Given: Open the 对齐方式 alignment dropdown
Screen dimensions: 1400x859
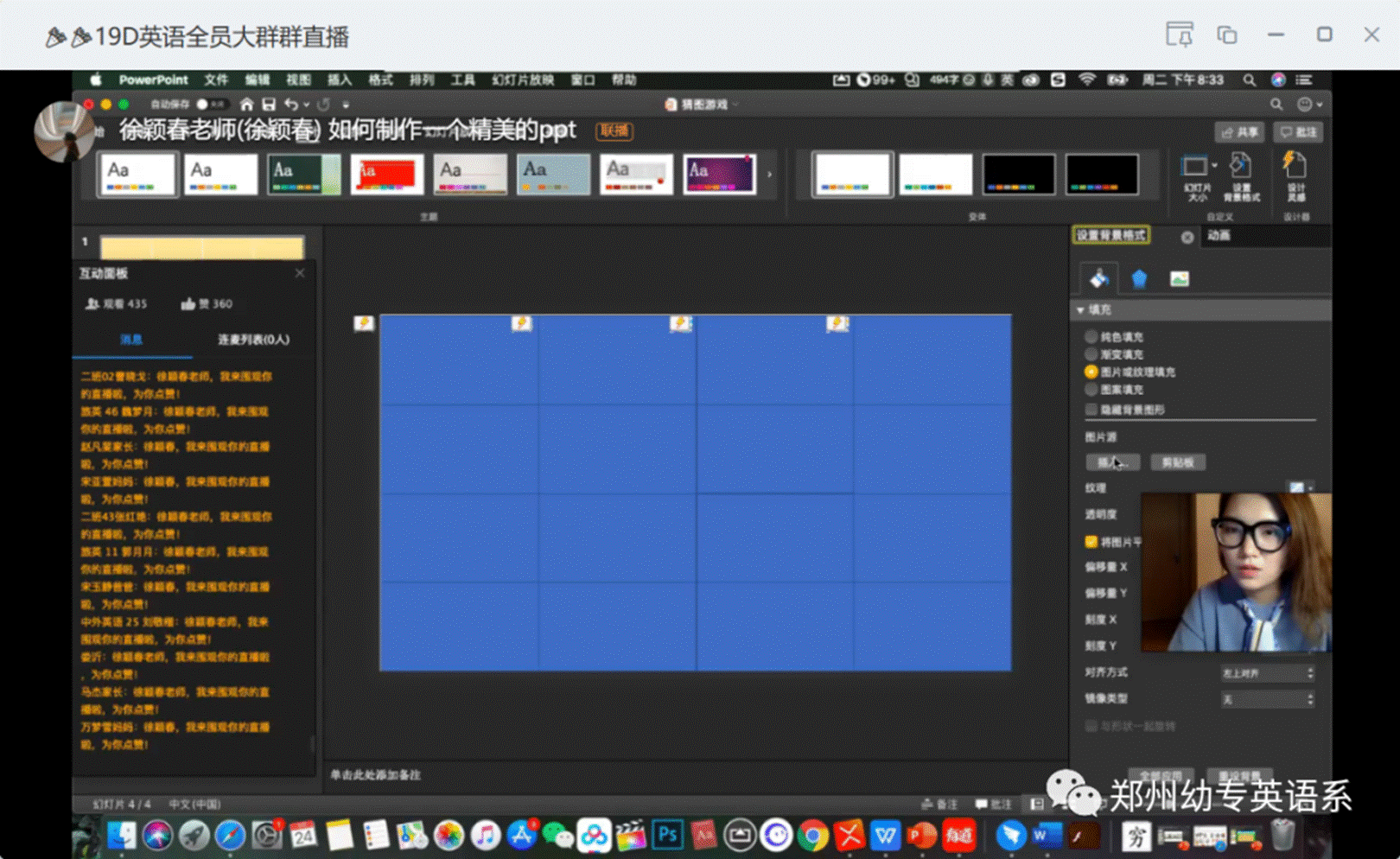Looking at the screenshot, I should [x=1268, y=673].
